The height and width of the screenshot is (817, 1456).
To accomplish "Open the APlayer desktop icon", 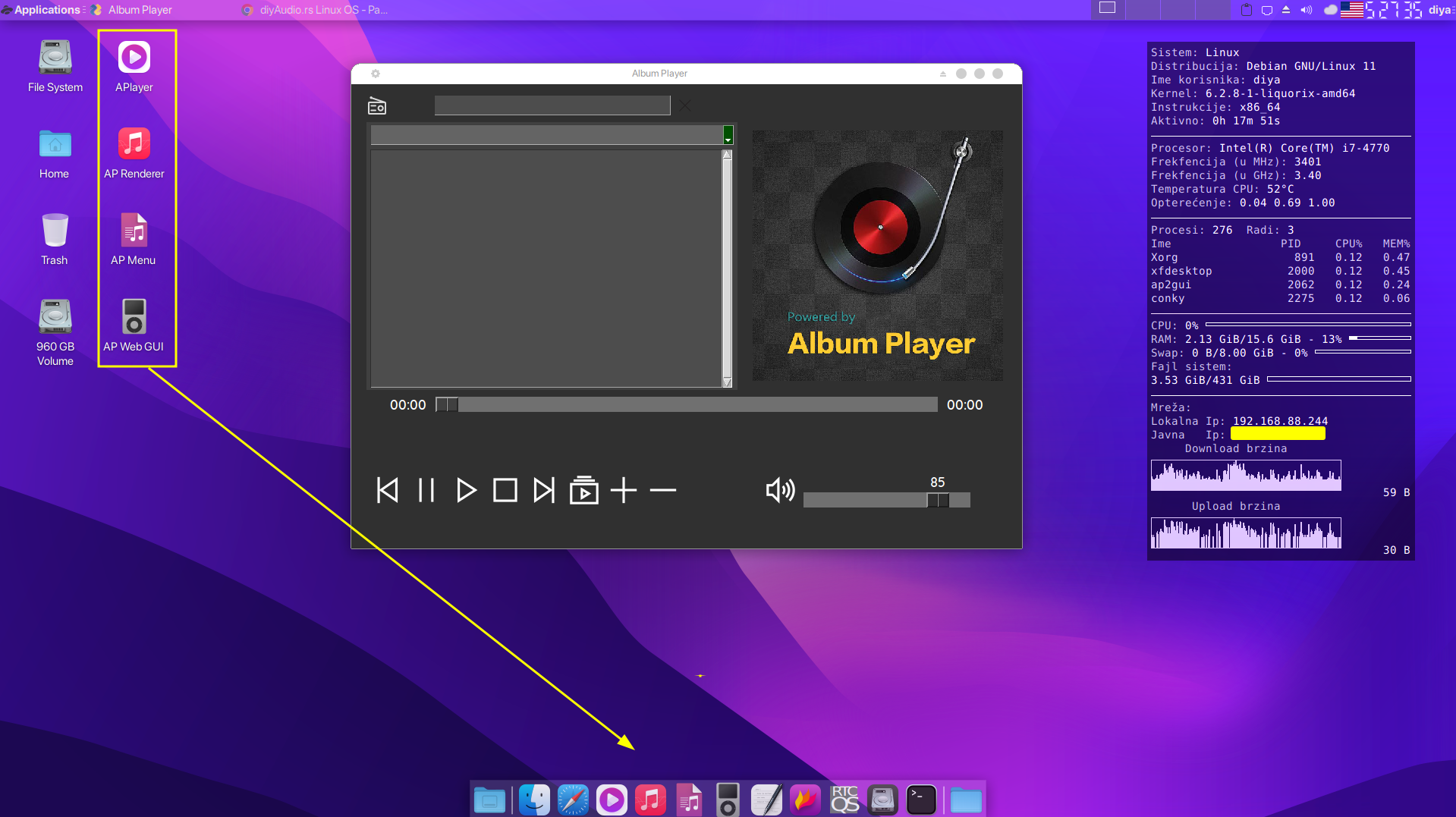I will pos(134,67).
